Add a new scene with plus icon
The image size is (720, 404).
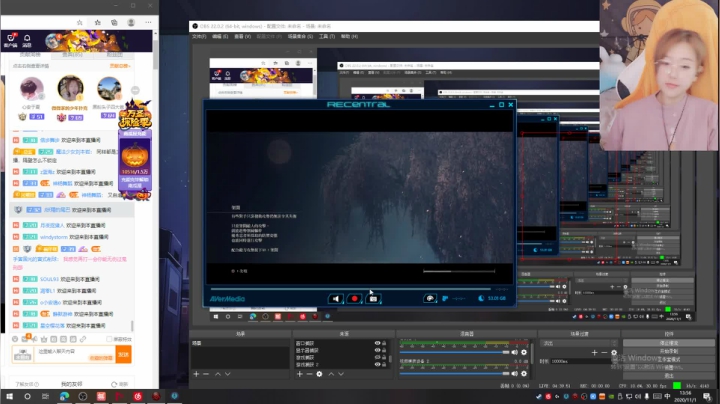pyautogui.click(x=196, y=374)
